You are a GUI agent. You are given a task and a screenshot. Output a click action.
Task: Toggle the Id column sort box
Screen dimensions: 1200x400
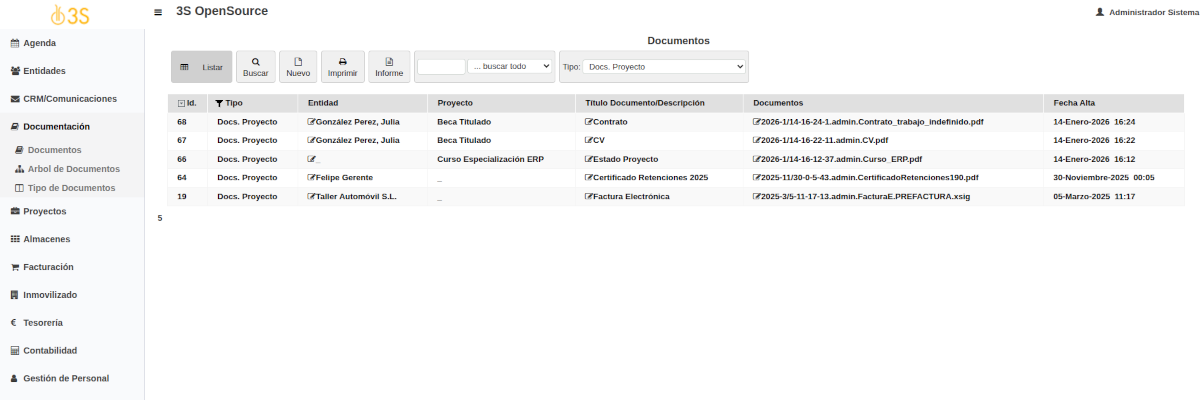(181, 103)
